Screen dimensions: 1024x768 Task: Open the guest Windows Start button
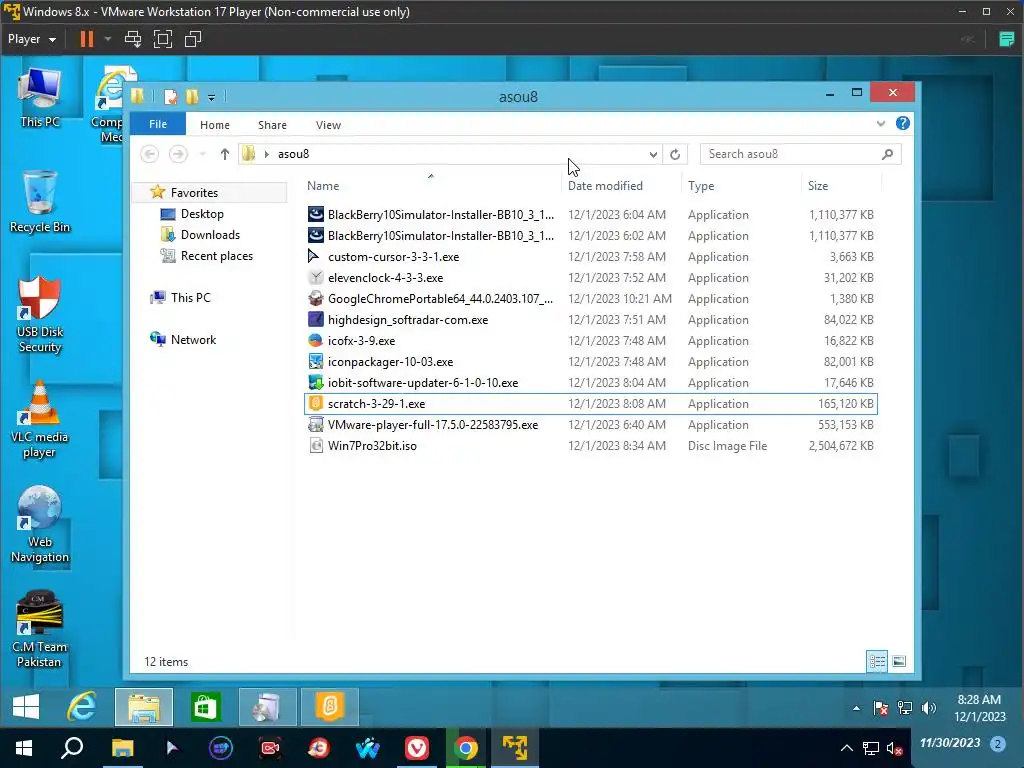[x=26, y=707]
